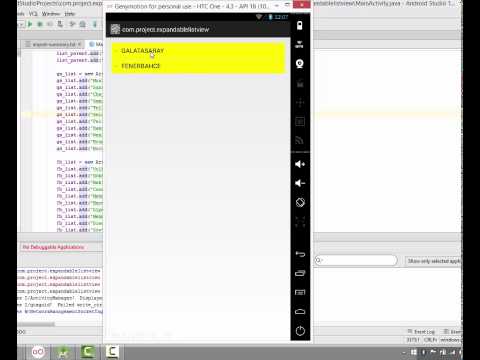The width and height of the screenshot is (480, 360).
Task: Click the green Run button in Android Studio toolbar
Action: [30, 24]
